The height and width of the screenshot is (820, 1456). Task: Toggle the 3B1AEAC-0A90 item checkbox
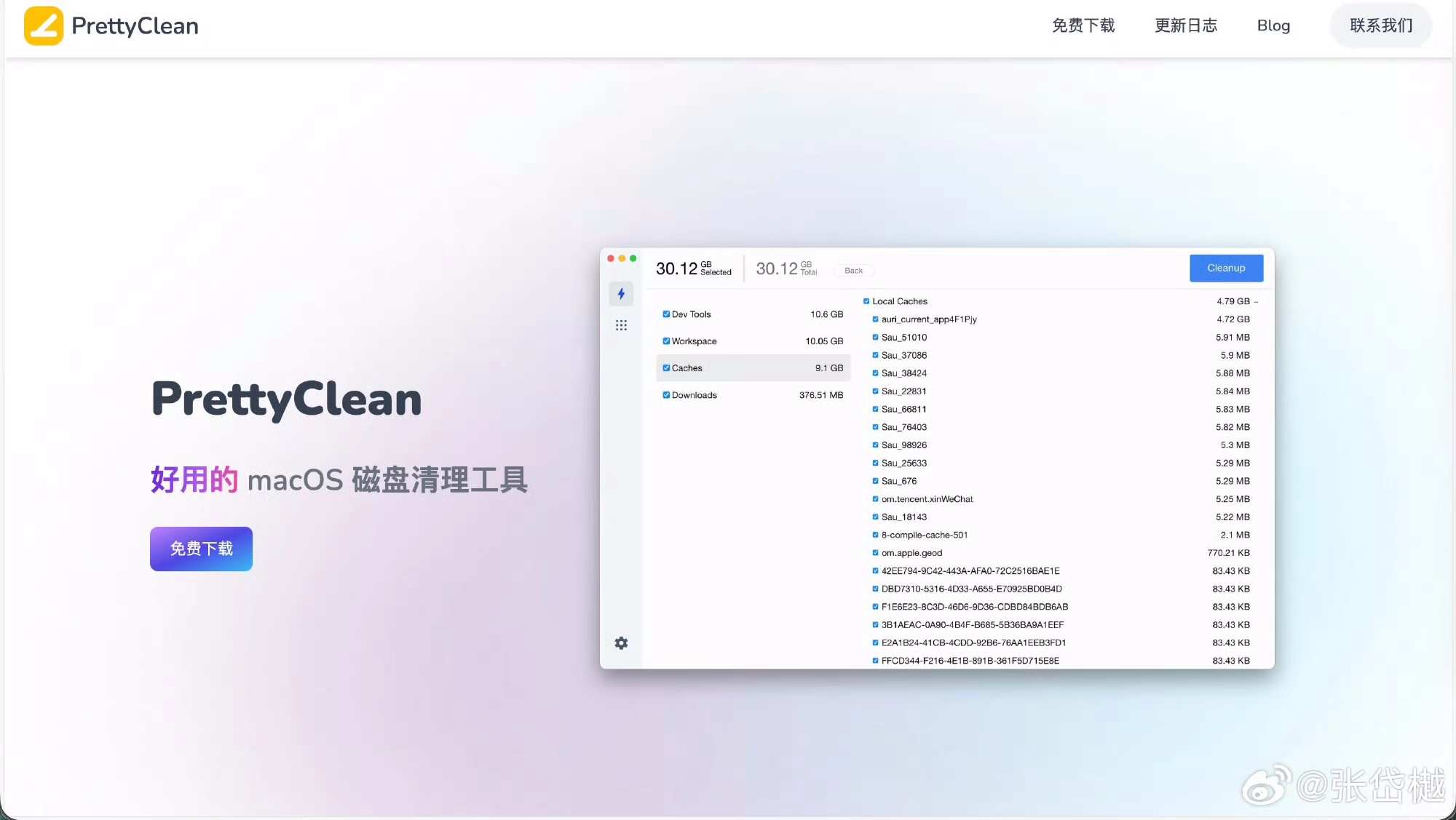point(875,625)
